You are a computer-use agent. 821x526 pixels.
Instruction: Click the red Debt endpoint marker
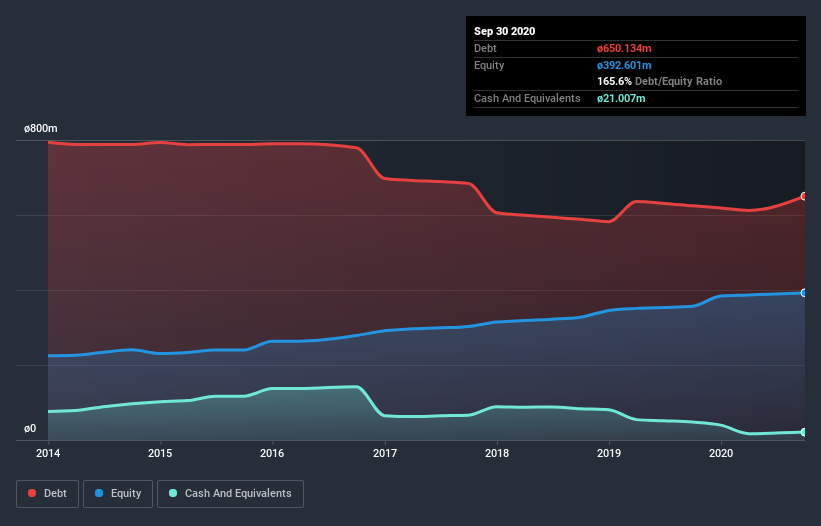click(804, 196)
